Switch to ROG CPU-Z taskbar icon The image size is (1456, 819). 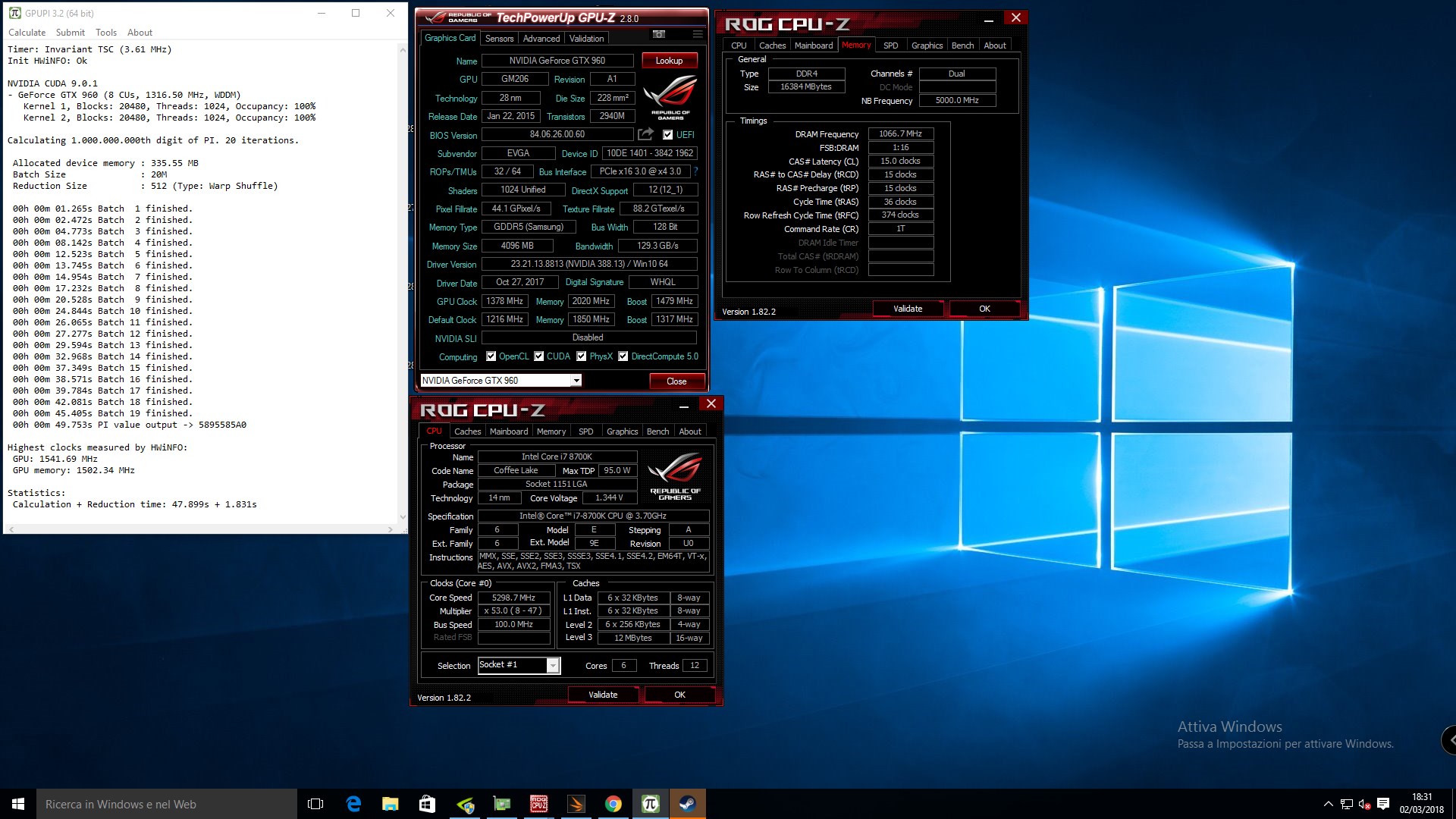tap(539, 804)
